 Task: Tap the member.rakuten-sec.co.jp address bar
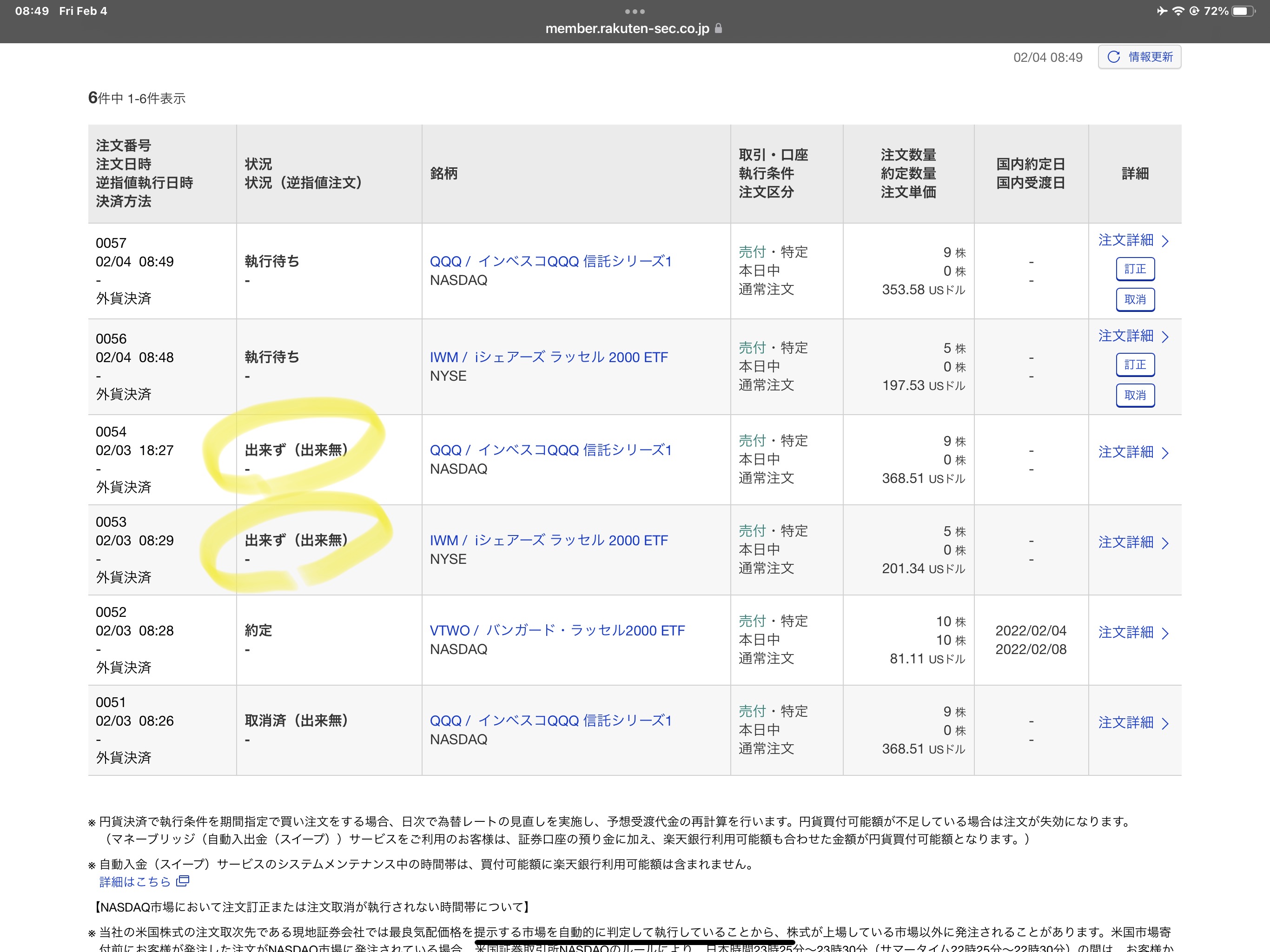[x=627, y=28]
